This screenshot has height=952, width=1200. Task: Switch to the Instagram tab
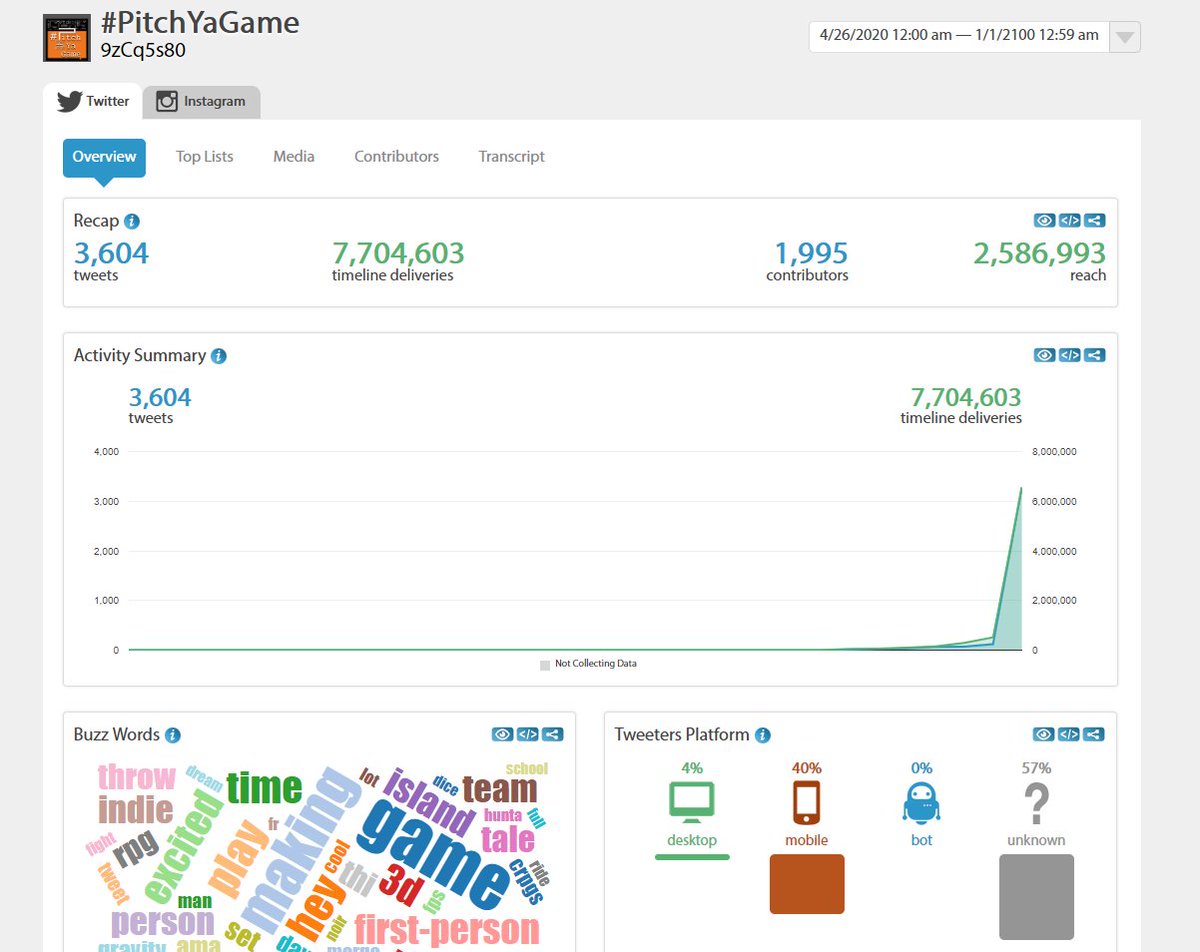pyautogui.click(x=201, y=101)
